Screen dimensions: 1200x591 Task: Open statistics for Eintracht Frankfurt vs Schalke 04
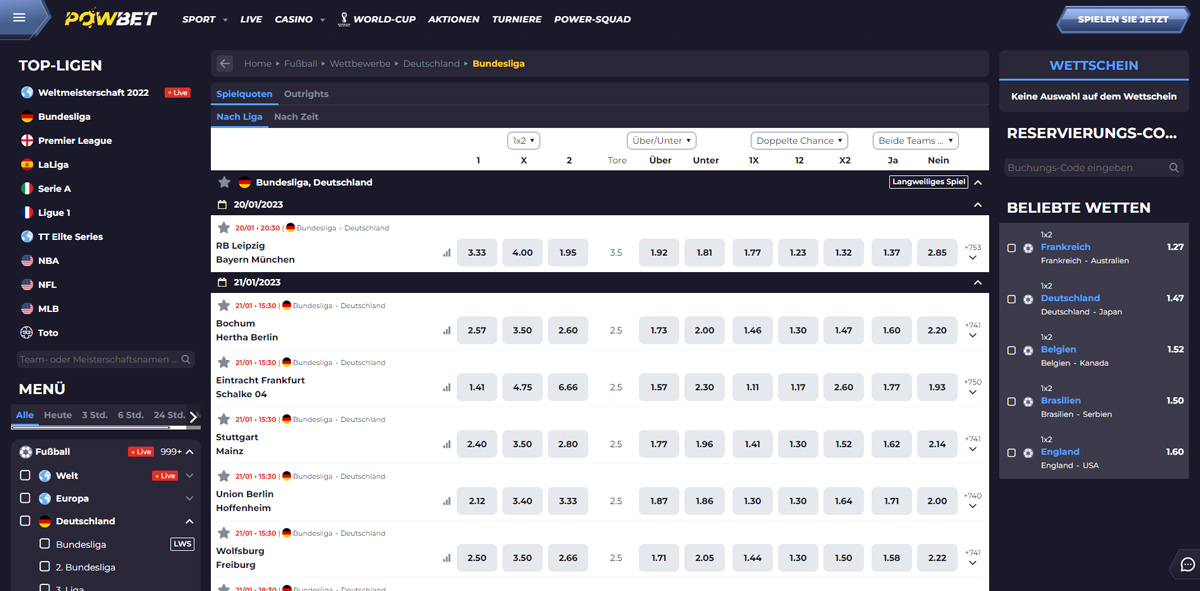[447, 388]
